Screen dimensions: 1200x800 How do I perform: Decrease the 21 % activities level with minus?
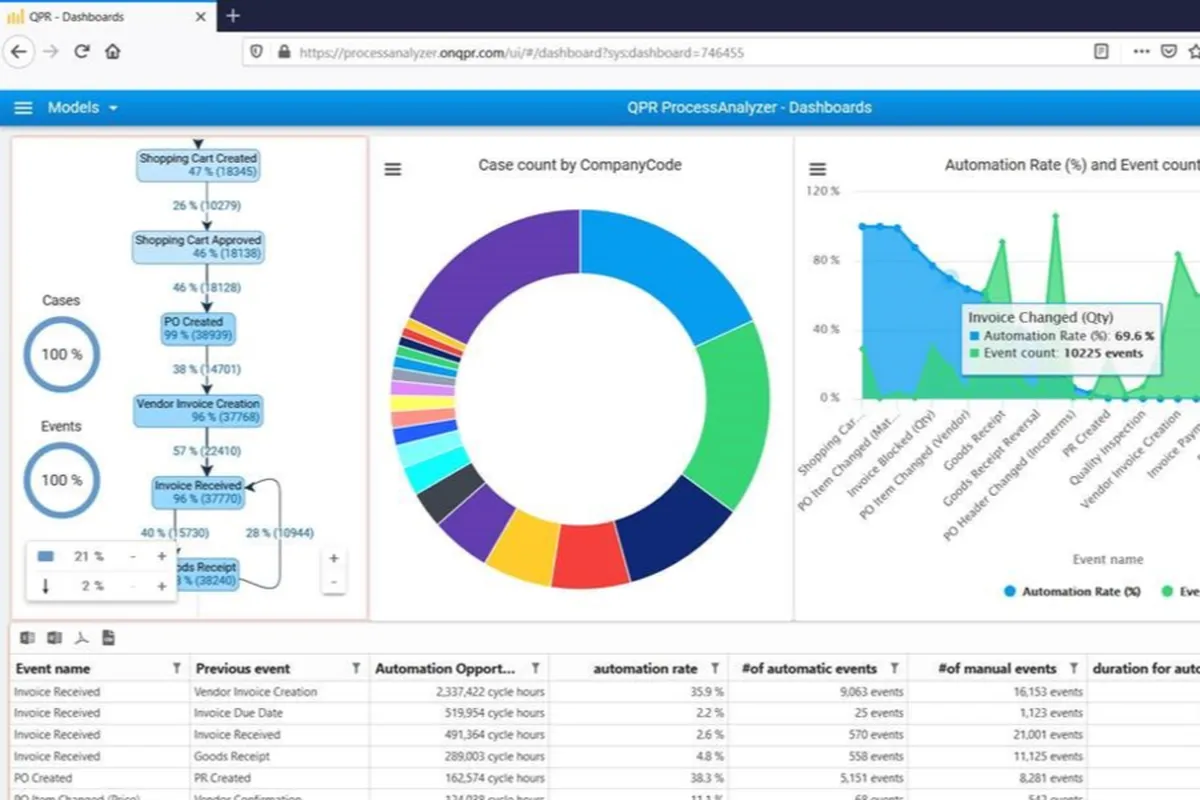pos(133,556)
